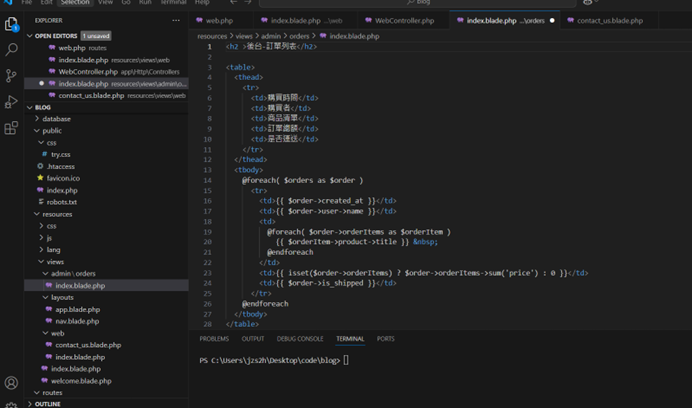
Task: Open the Selection menu
Action: click(75, 2)
